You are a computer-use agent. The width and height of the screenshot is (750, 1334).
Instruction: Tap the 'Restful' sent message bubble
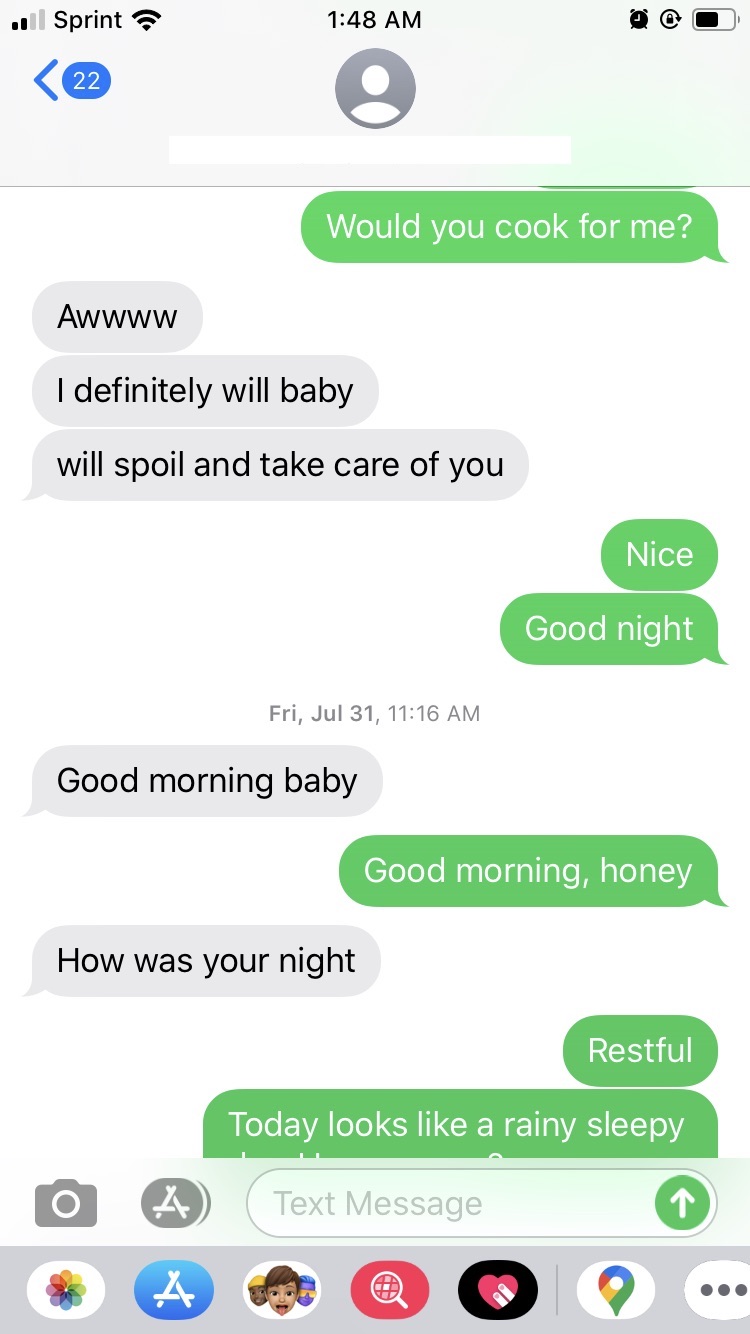click(x=640, y=1051)
